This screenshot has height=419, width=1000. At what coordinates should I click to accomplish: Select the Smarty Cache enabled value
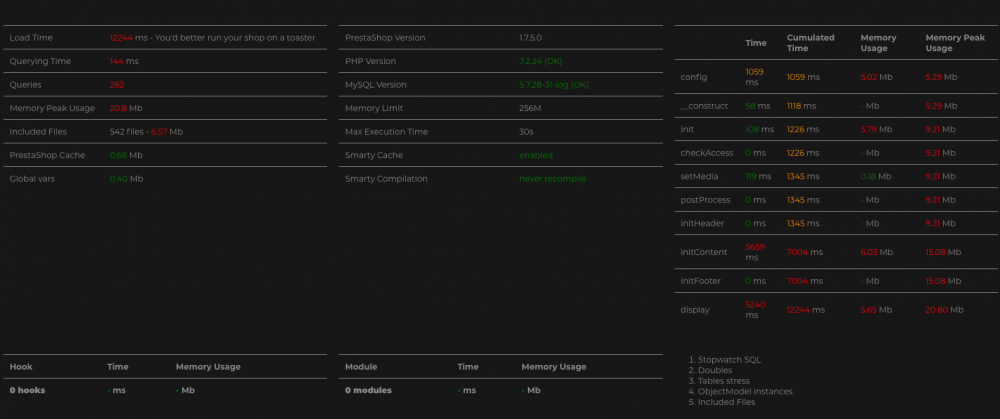(x=536, y=156)
